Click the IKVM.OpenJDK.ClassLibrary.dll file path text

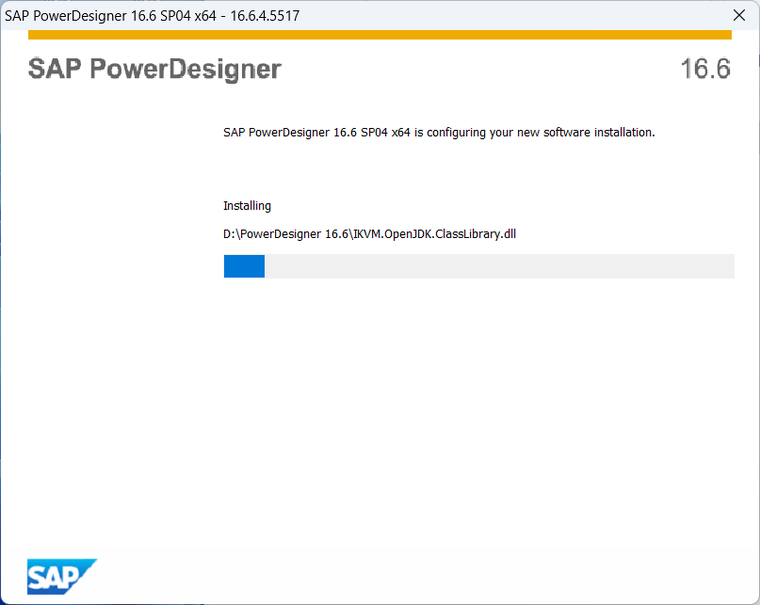tap(369, 234)
